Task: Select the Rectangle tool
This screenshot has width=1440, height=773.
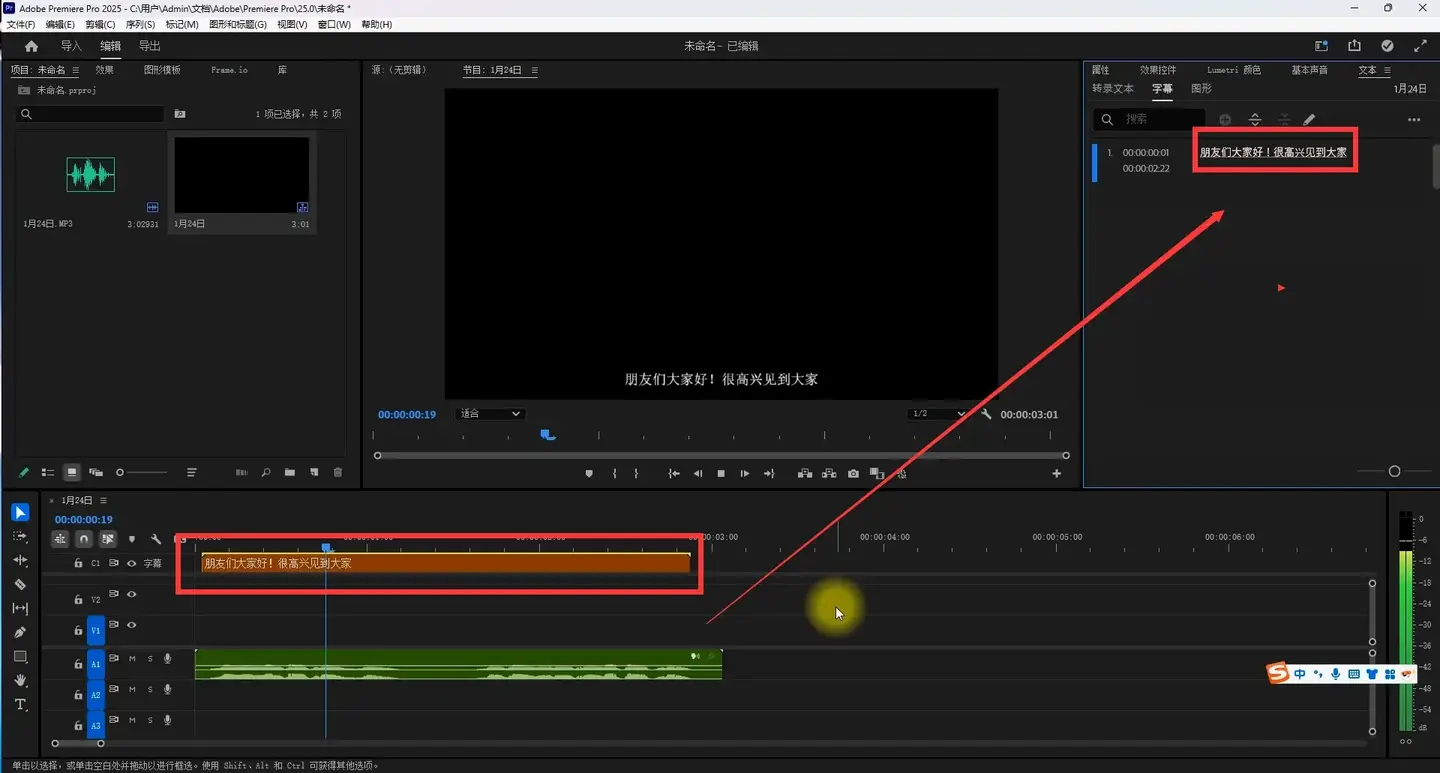Action: click(x=20, y=657)
